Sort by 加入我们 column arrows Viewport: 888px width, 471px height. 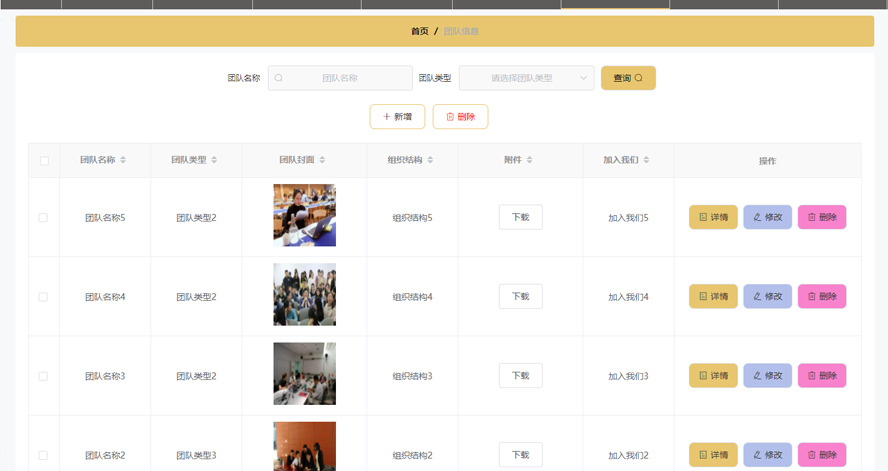(x=646, y=160)
